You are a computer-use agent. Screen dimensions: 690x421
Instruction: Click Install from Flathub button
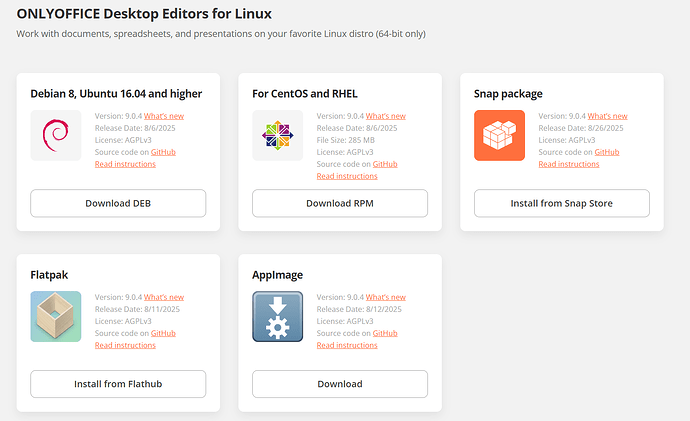(x=118, y=384)
